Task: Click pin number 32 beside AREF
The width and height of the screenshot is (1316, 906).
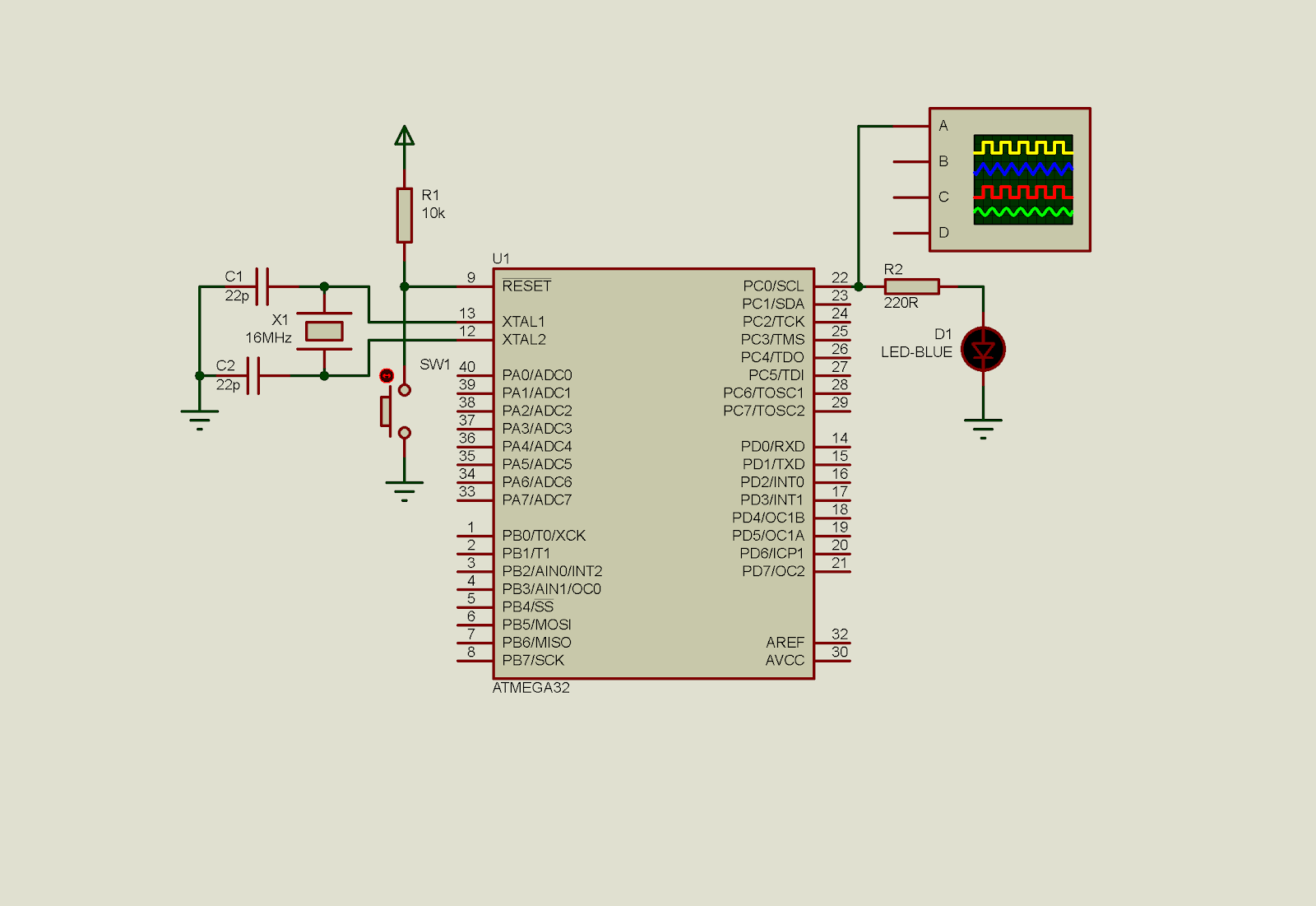Action: pos(840,634)
